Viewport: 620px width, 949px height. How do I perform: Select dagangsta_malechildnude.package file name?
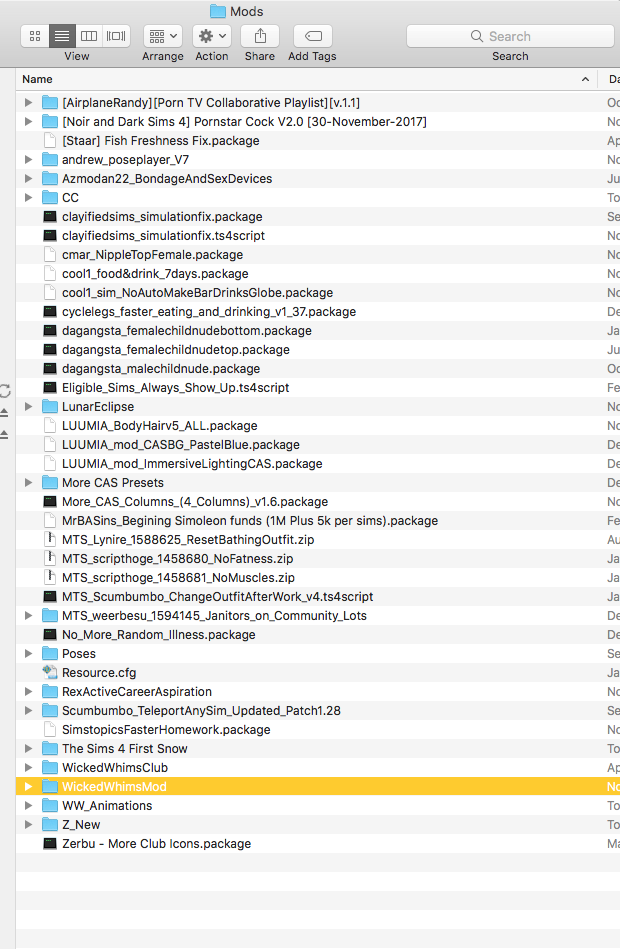161,369
